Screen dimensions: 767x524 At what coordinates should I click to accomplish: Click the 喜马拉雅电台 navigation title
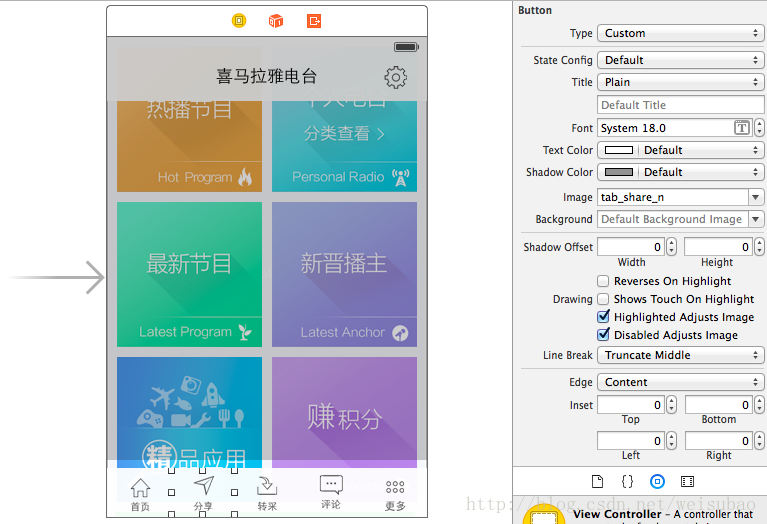[x=267, y=76]
